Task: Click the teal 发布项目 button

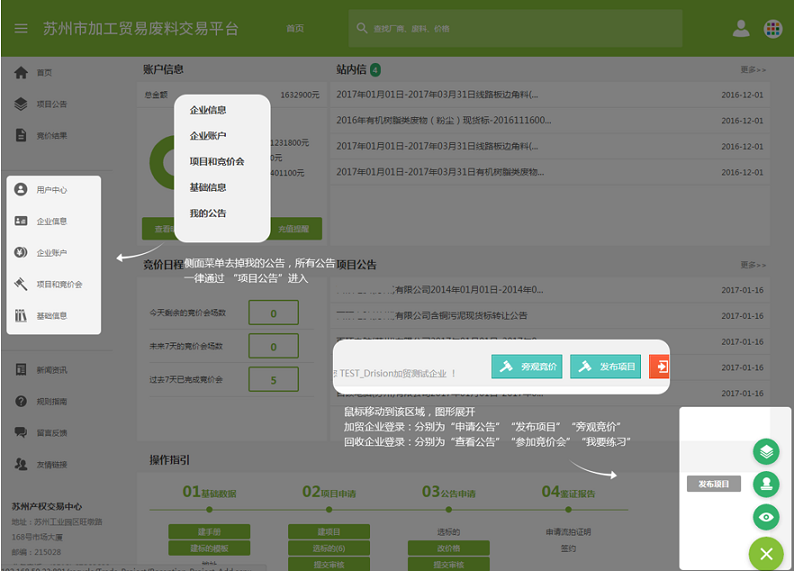Action: click(x=605, y=367)
